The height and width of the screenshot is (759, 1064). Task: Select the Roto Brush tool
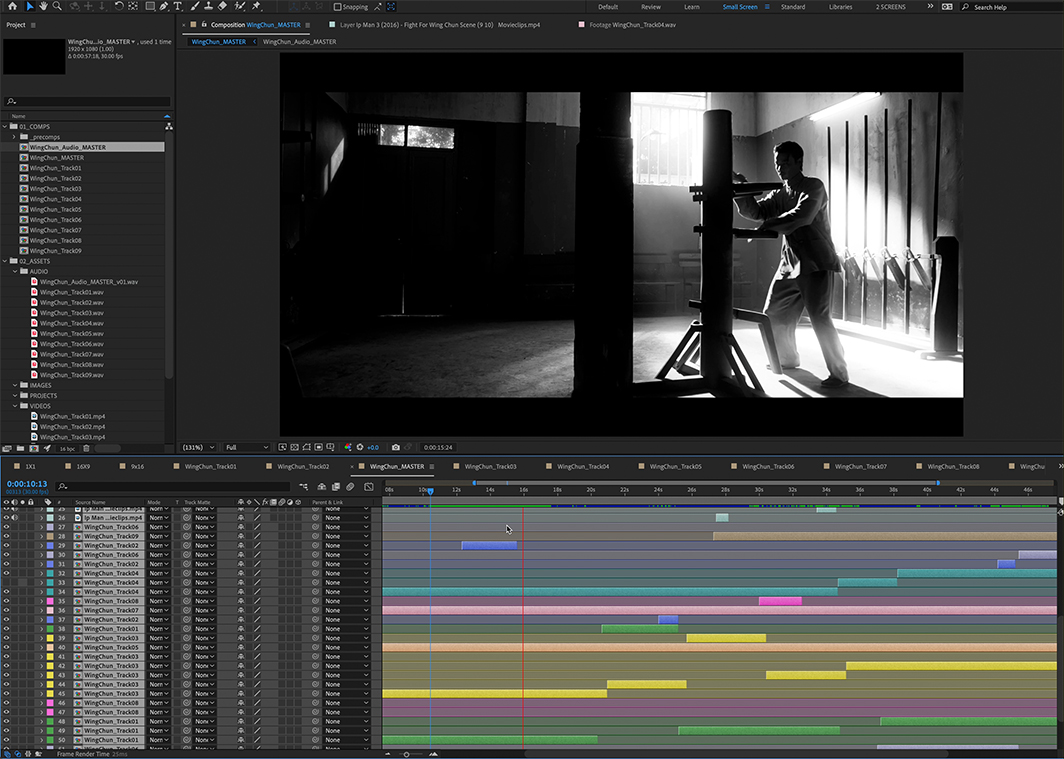click(x=240, y=6)
